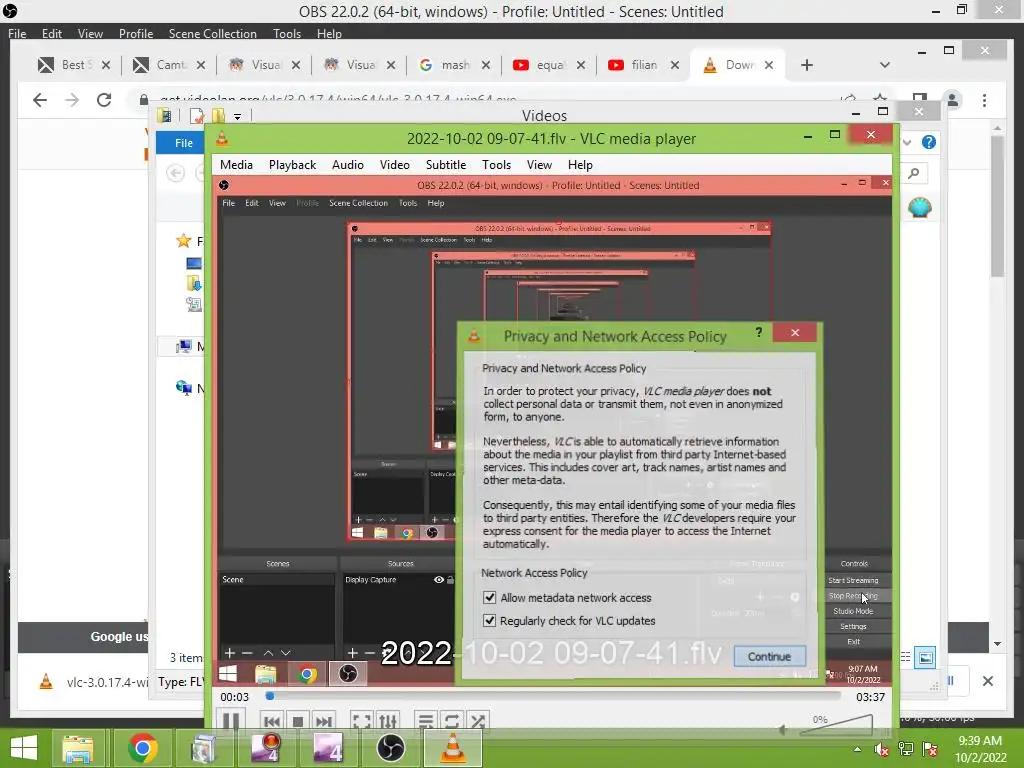Screen dimensions: 1024x768
Task: Reload the page in Chrome
Action: 104,100
